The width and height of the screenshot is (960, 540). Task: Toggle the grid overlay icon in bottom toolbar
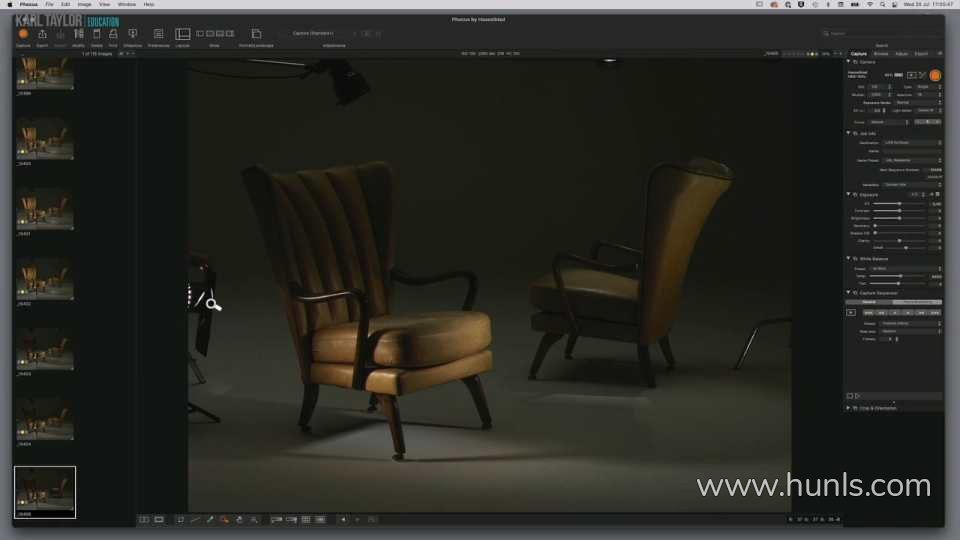click(x=306, y=519)
